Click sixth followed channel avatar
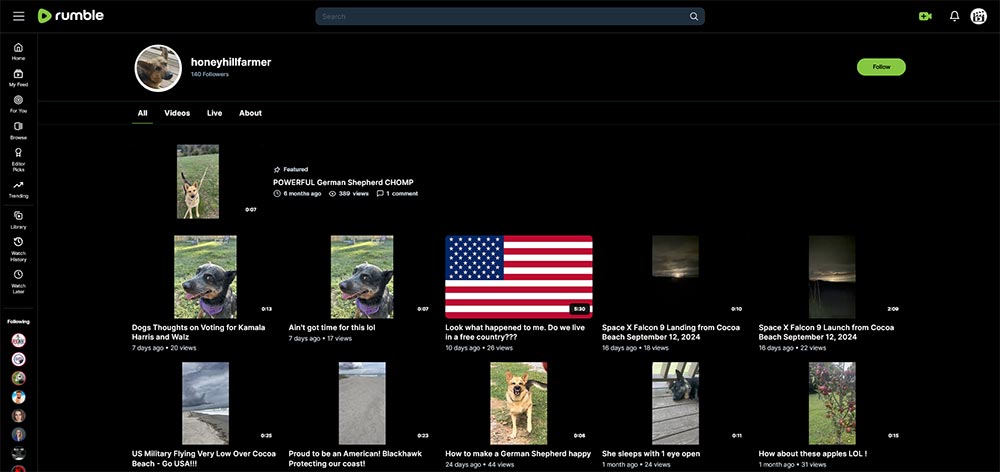Viewport: 1000px width, 472px height. [18, 435]
